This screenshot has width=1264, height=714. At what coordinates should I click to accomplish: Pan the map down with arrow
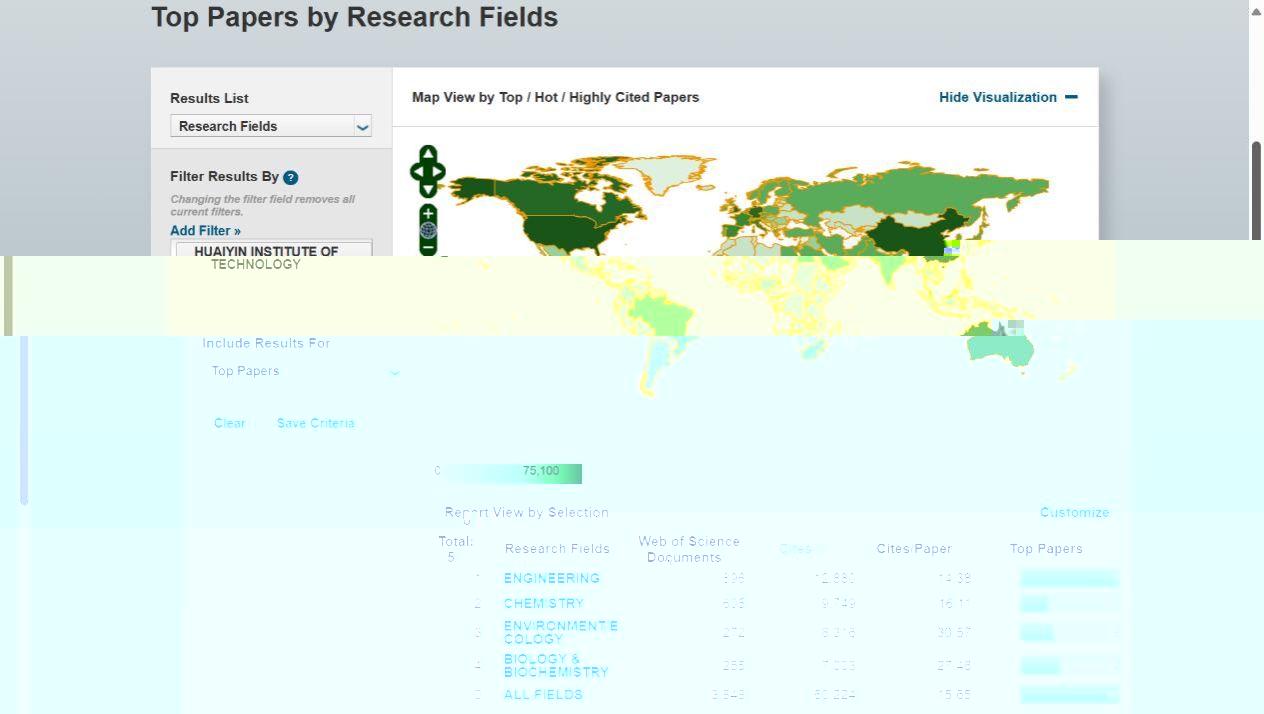[428, 189]
